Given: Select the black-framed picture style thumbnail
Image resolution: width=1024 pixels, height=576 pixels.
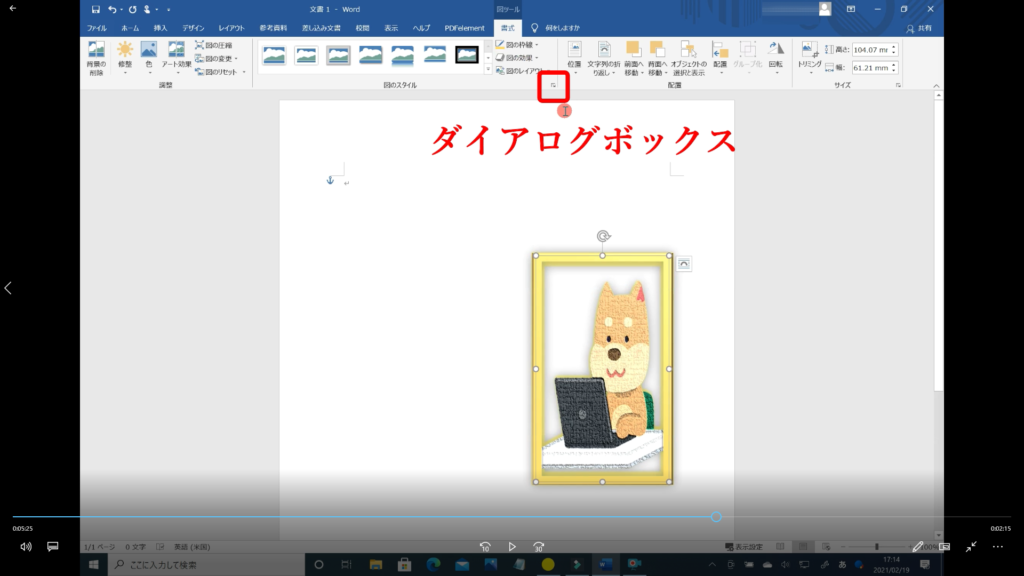Looking at the screenshot, I should tap(467, 55).
